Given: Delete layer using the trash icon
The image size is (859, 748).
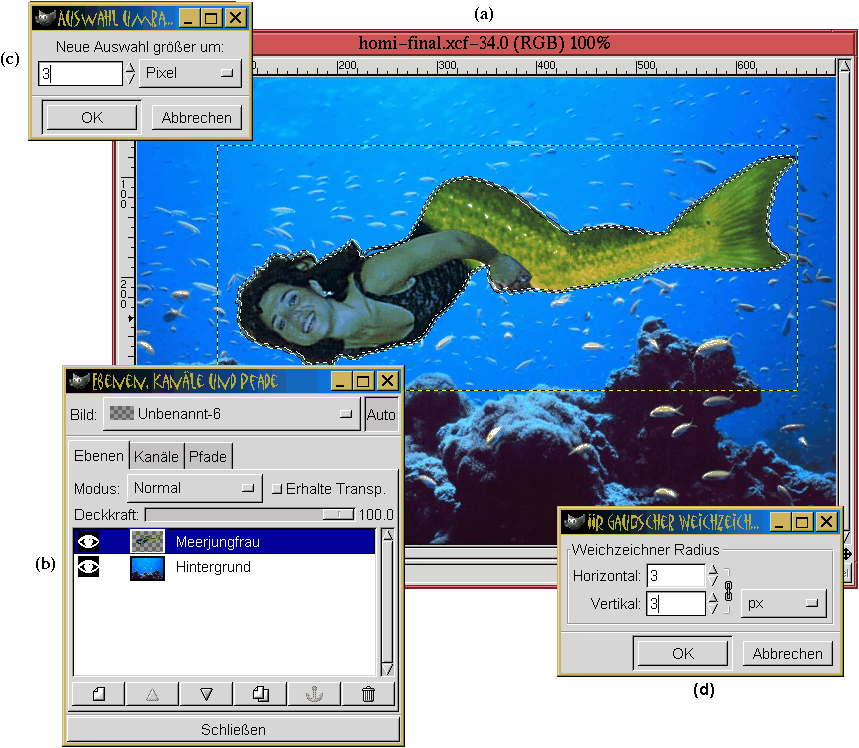Looking at the screenshot, I should [x=368, y=694].
